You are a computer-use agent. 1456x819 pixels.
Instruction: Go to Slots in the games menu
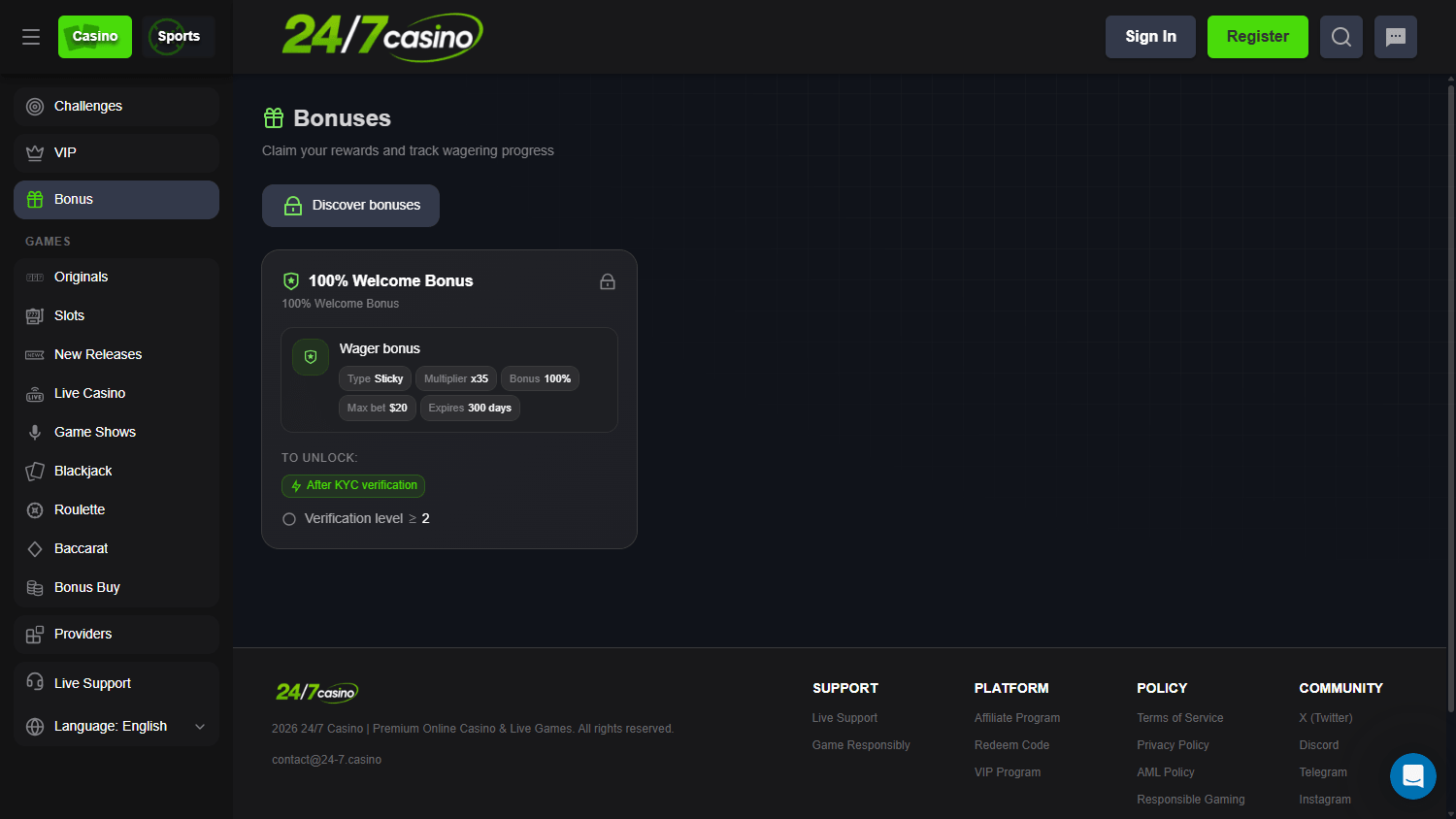pos(116,316)
